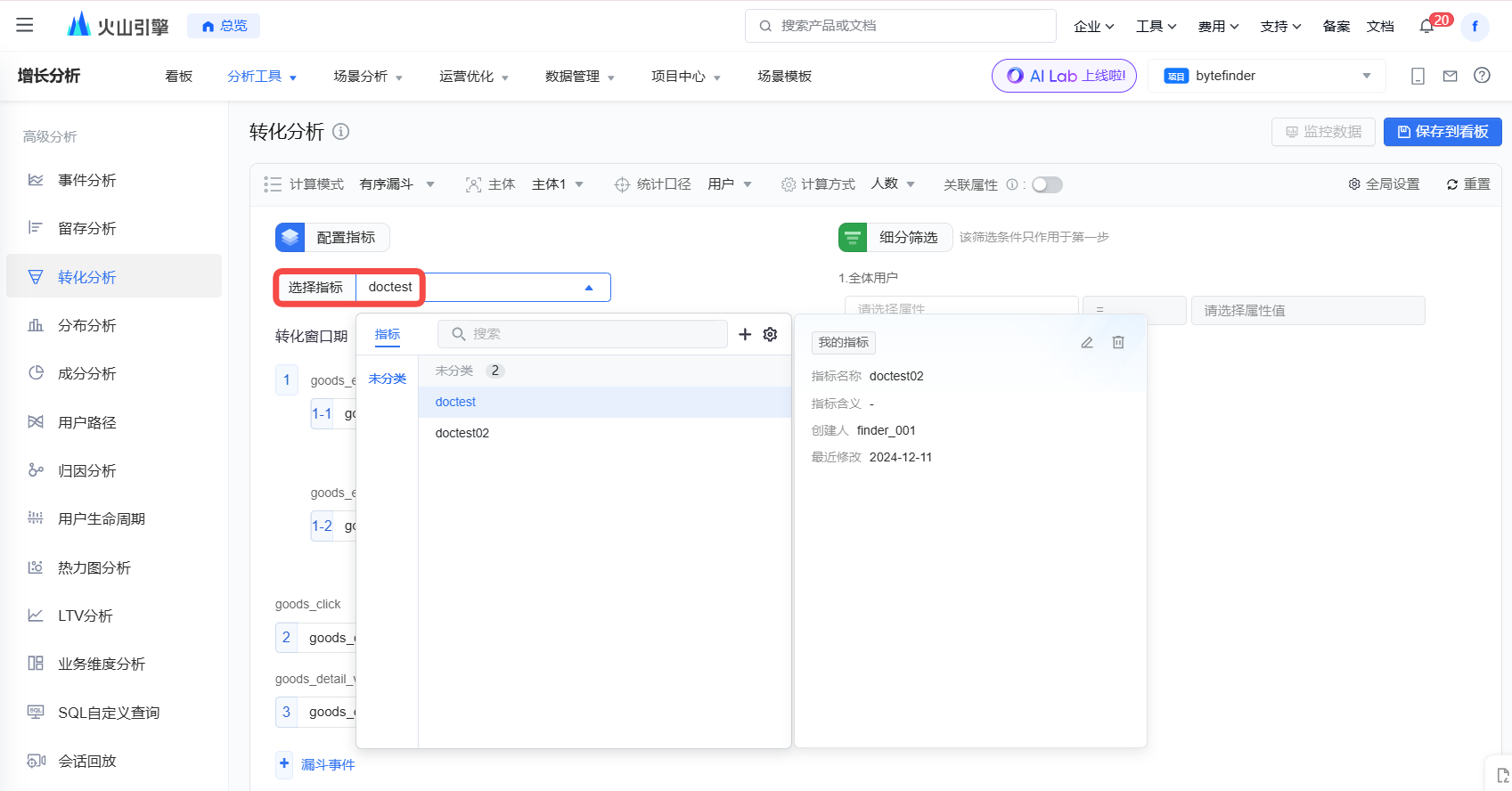Open the bytefinder project dropdown

pos(1266,76)
